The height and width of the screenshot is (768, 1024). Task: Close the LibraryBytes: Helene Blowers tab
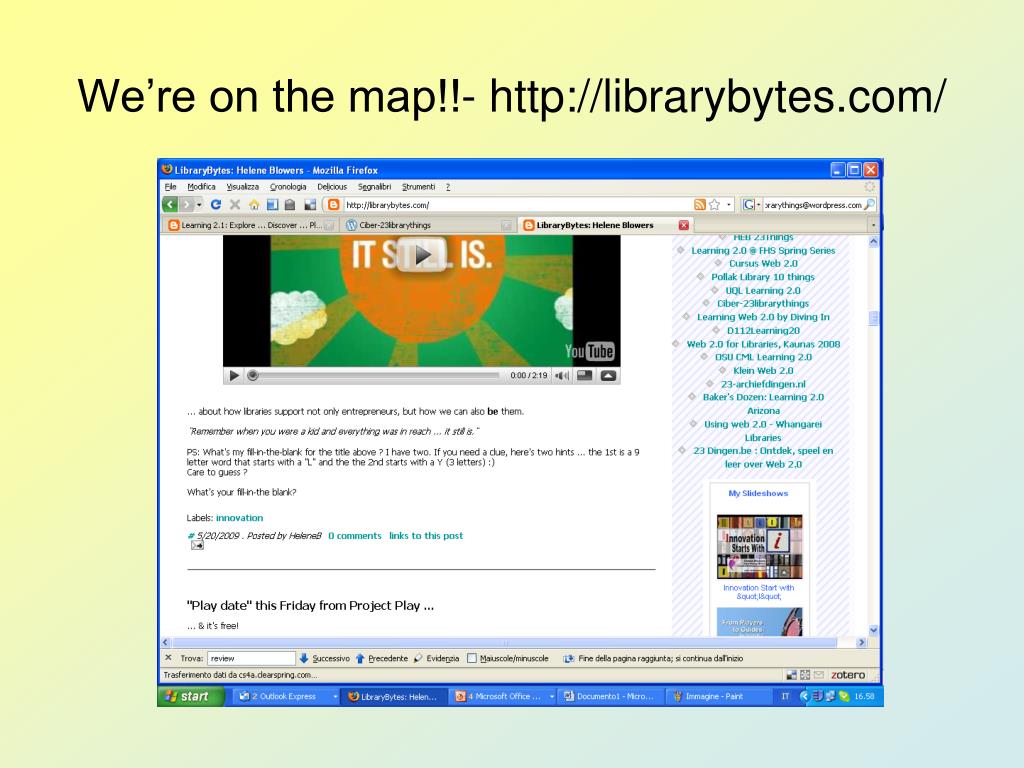pos(684,225)
